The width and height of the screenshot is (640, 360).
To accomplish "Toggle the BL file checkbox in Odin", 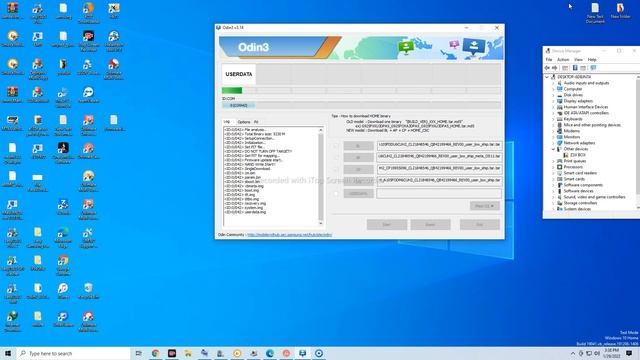I will [x=336, y=146].
